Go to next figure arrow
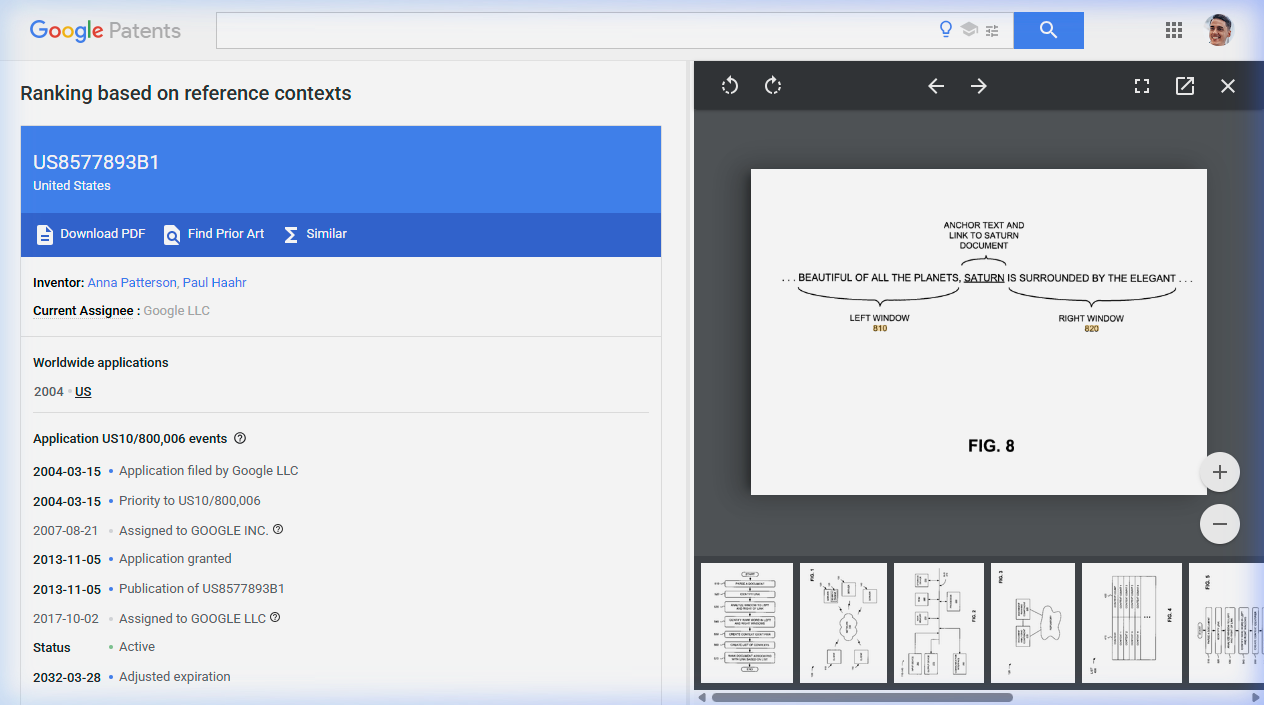1264x705 pixels. [x=979, y=86]
